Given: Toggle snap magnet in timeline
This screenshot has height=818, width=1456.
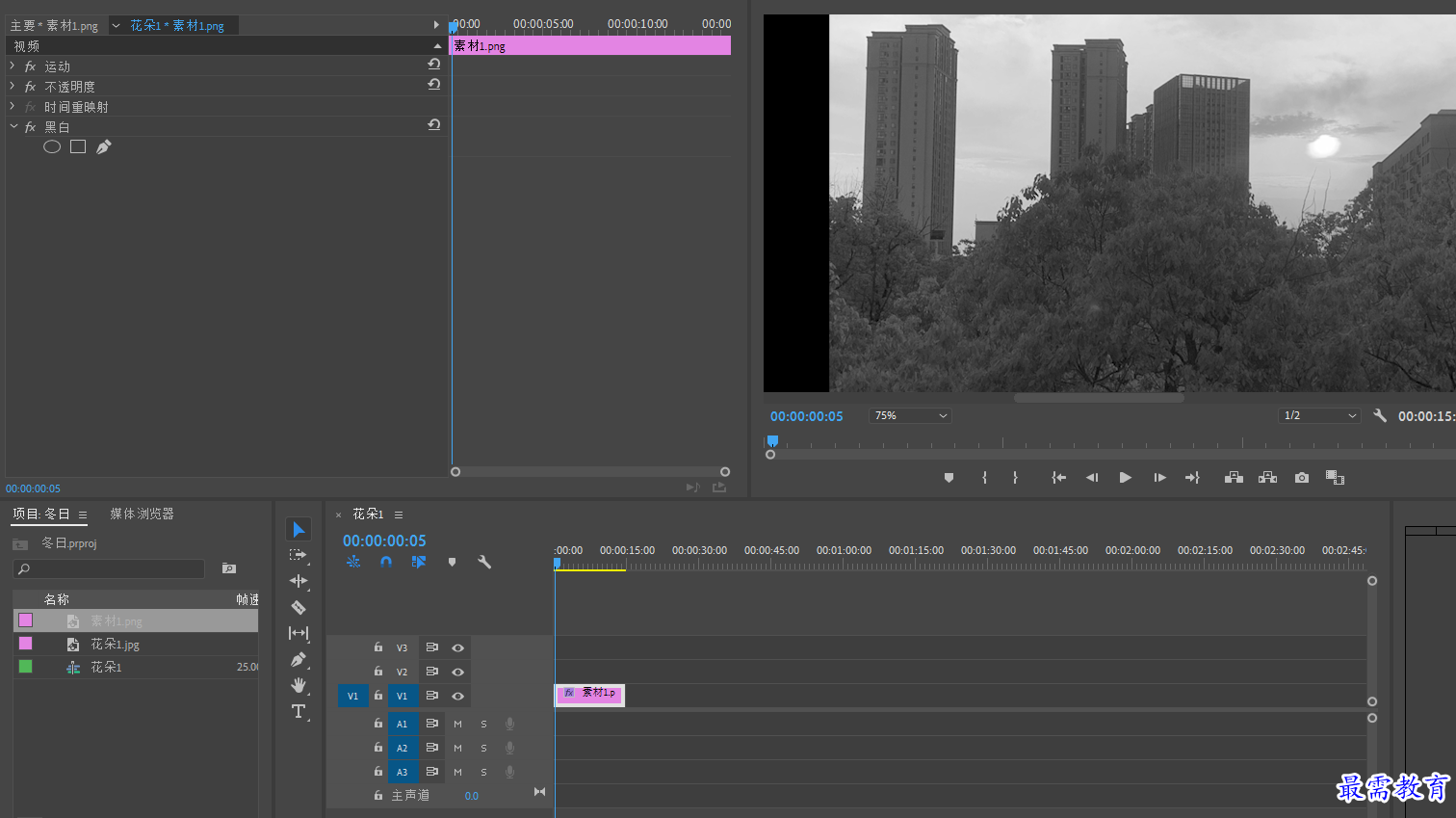Looking at the screenshot, I should click(x=386, y=562).
